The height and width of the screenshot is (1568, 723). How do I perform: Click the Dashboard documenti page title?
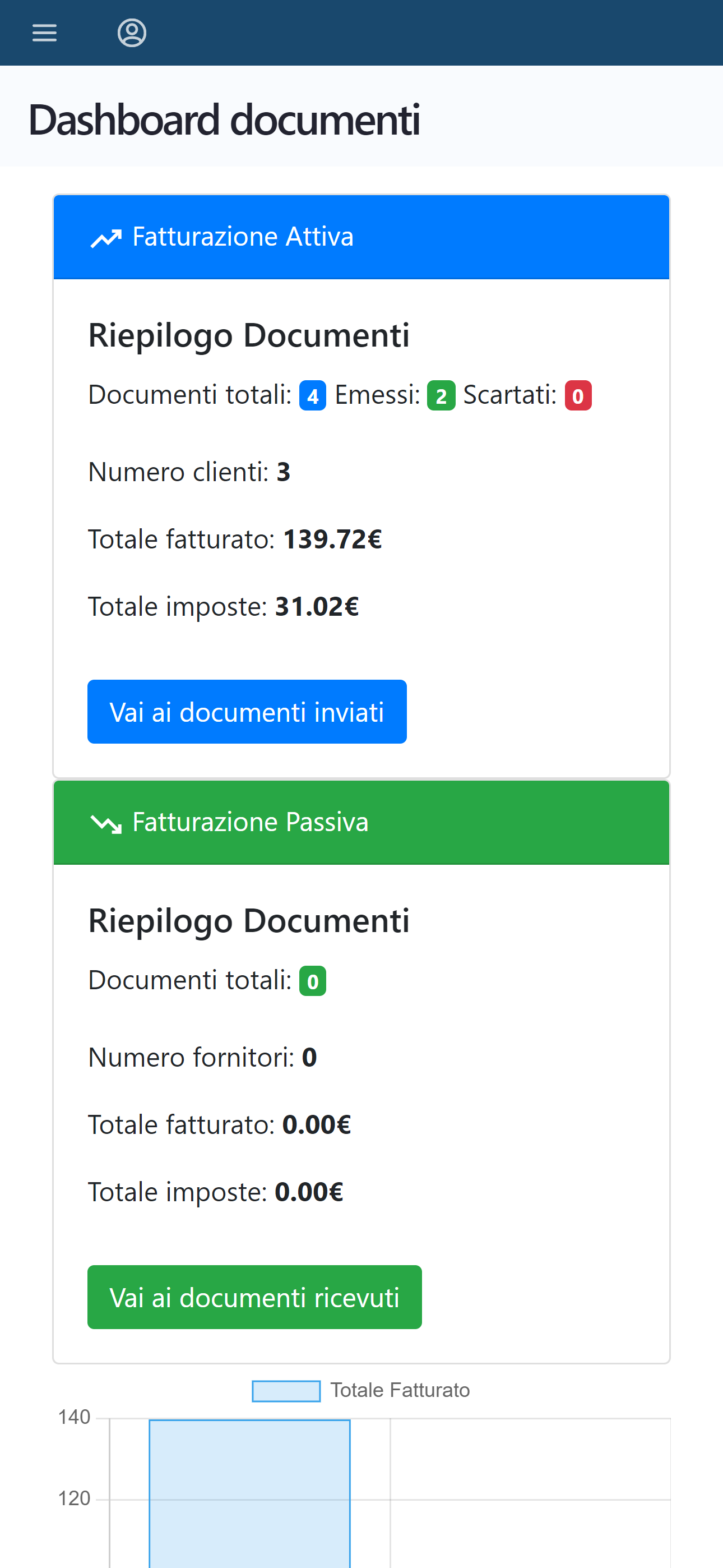[x=224, y=120]
